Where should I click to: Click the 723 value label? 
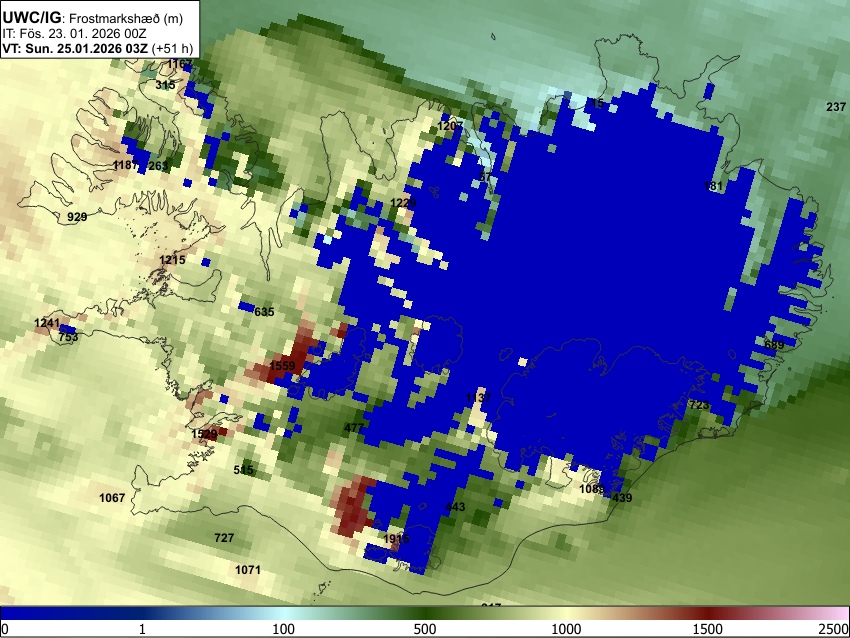pos(699,405)
